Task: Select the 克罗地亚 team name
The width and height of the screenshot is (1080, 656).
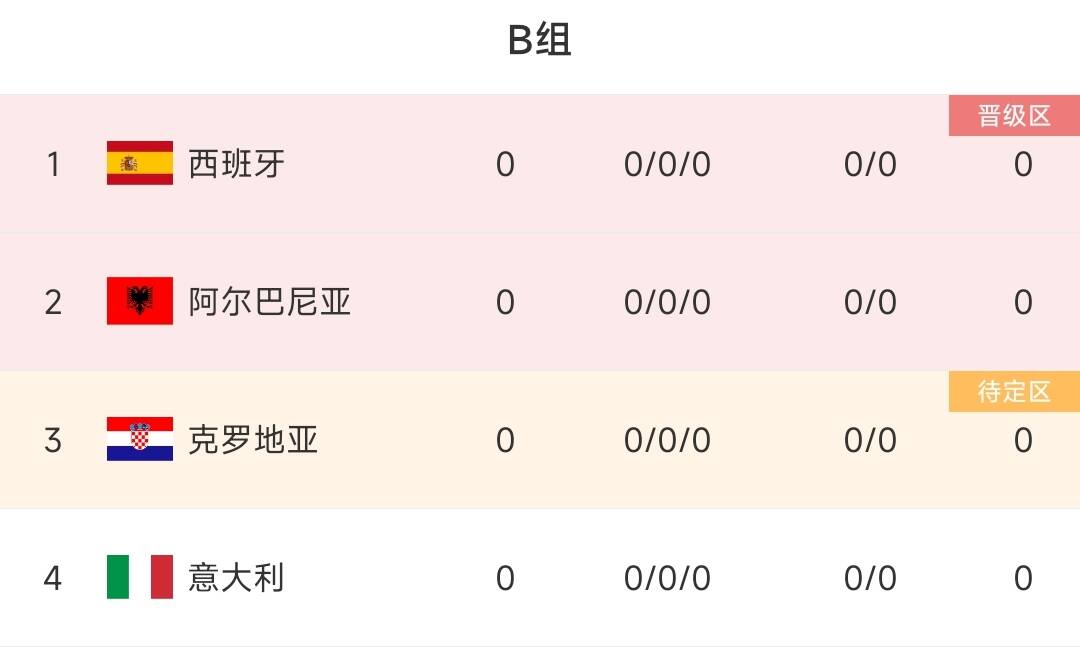Action: point(253,440)
